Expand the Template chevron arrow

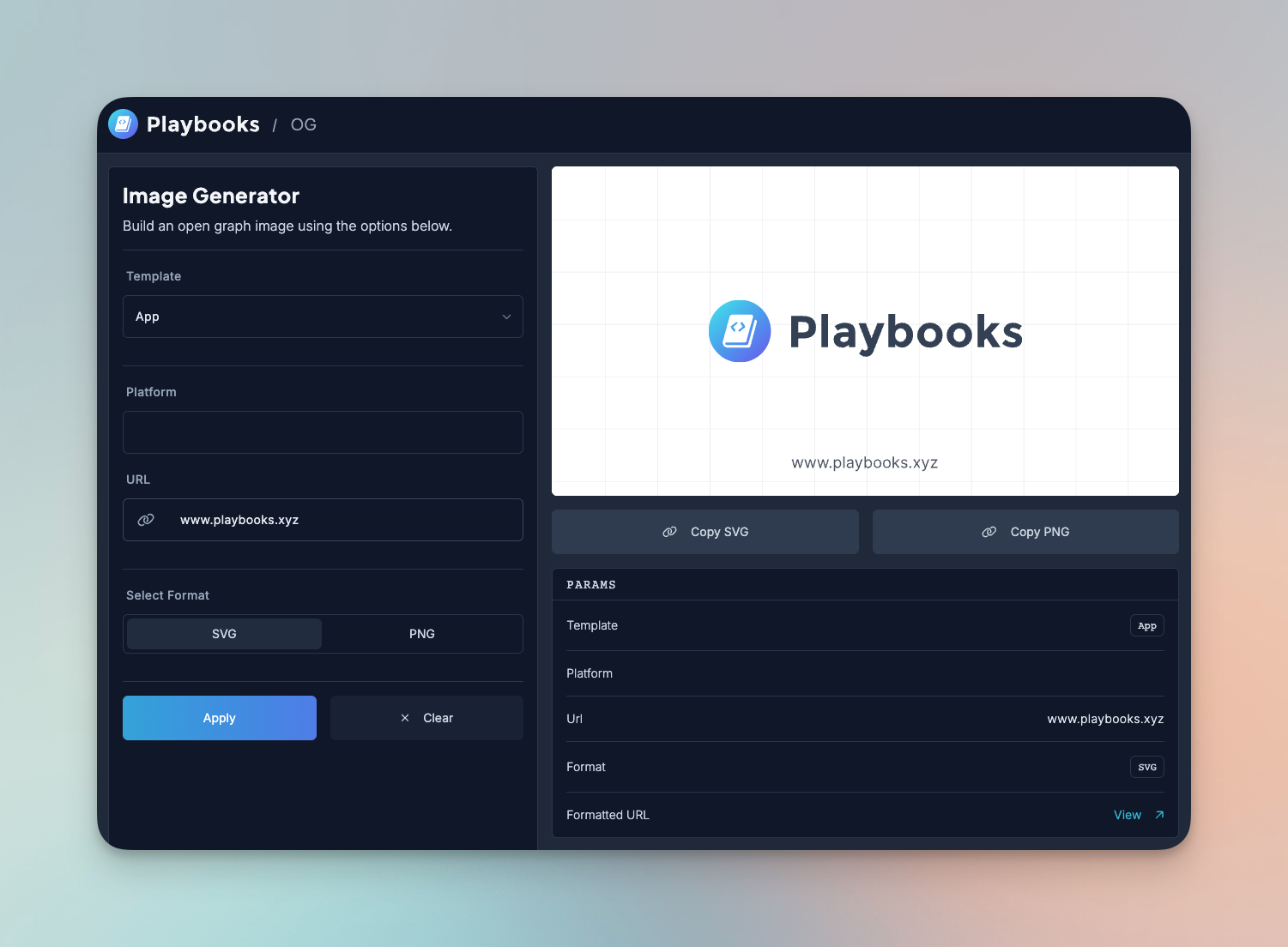[506, 317]
